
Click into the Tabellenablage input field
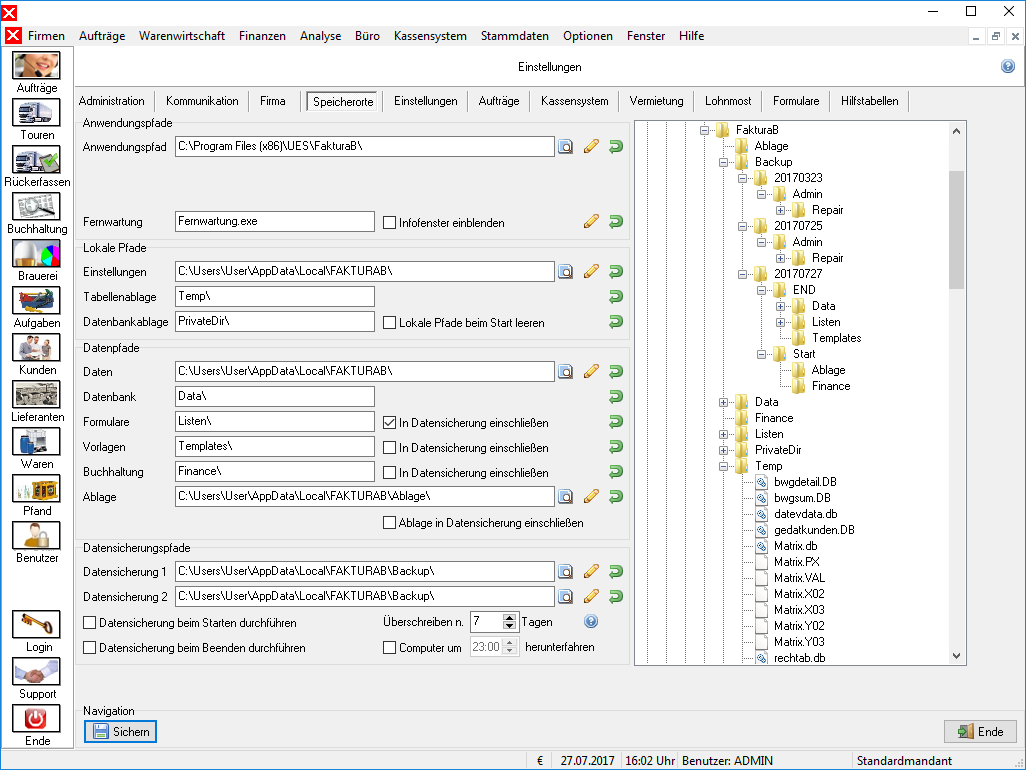[275, 296]
